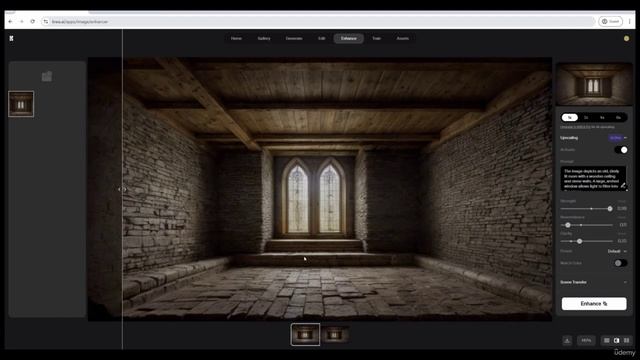The height and width of the screenshot is (360, 640).
Task: Go to the Generate tab
Action: coord(294,38)
